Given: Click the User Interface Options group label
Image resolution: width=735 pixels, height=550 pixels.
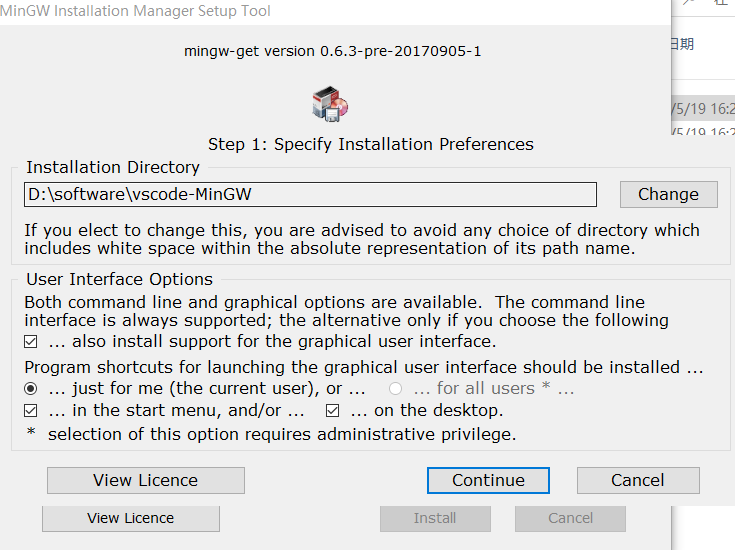Looking at the screenshot, I should point(119,279).
